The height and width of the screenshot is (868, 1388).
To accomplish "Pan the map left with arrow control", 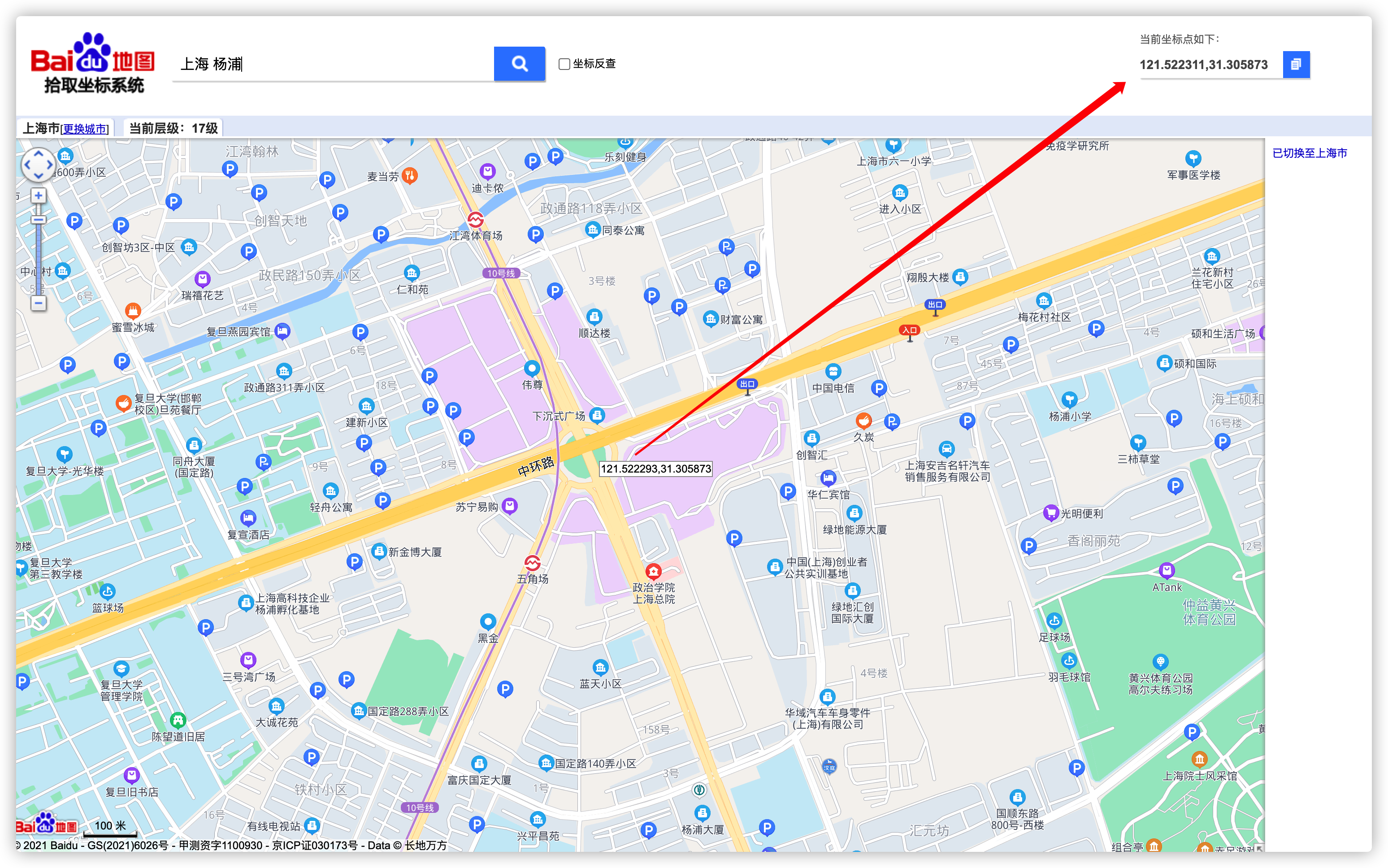I will coord(27,165).
